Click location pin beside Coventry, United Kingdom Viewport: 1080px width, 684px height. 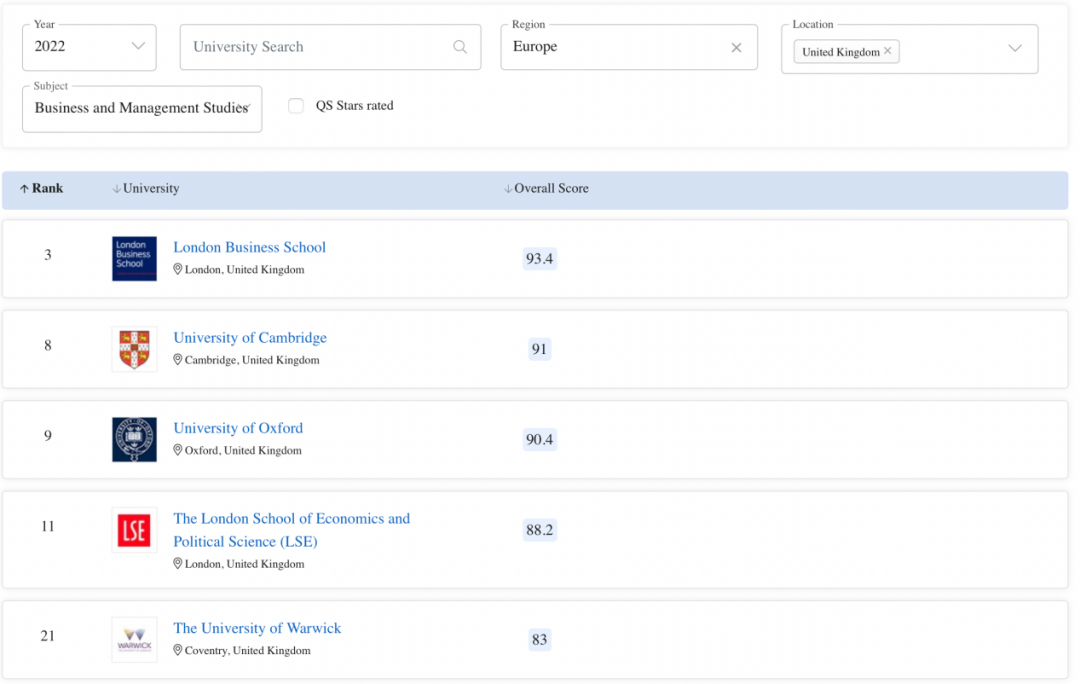pyautogui.click(x=178, y=650)
